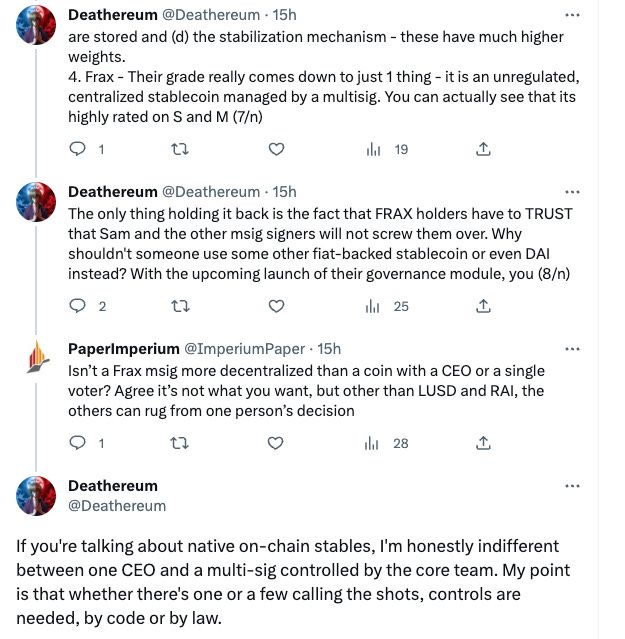Open the 15h timestamp on PaperImperium's tweet

[329, 349]
